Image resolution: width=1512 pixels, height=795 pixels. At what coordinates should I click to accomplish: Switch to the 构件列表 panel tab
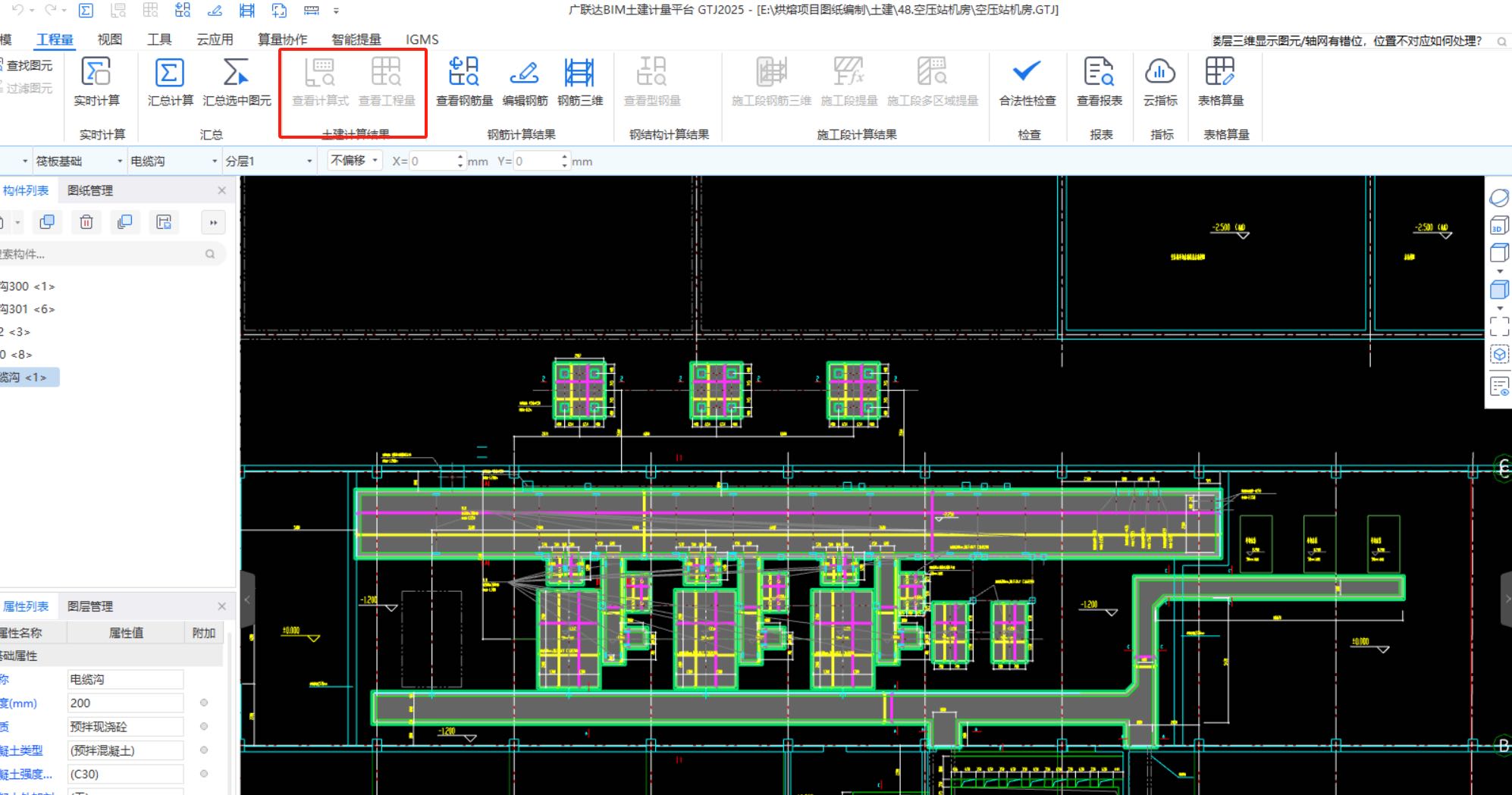click(x=25, y=191)
